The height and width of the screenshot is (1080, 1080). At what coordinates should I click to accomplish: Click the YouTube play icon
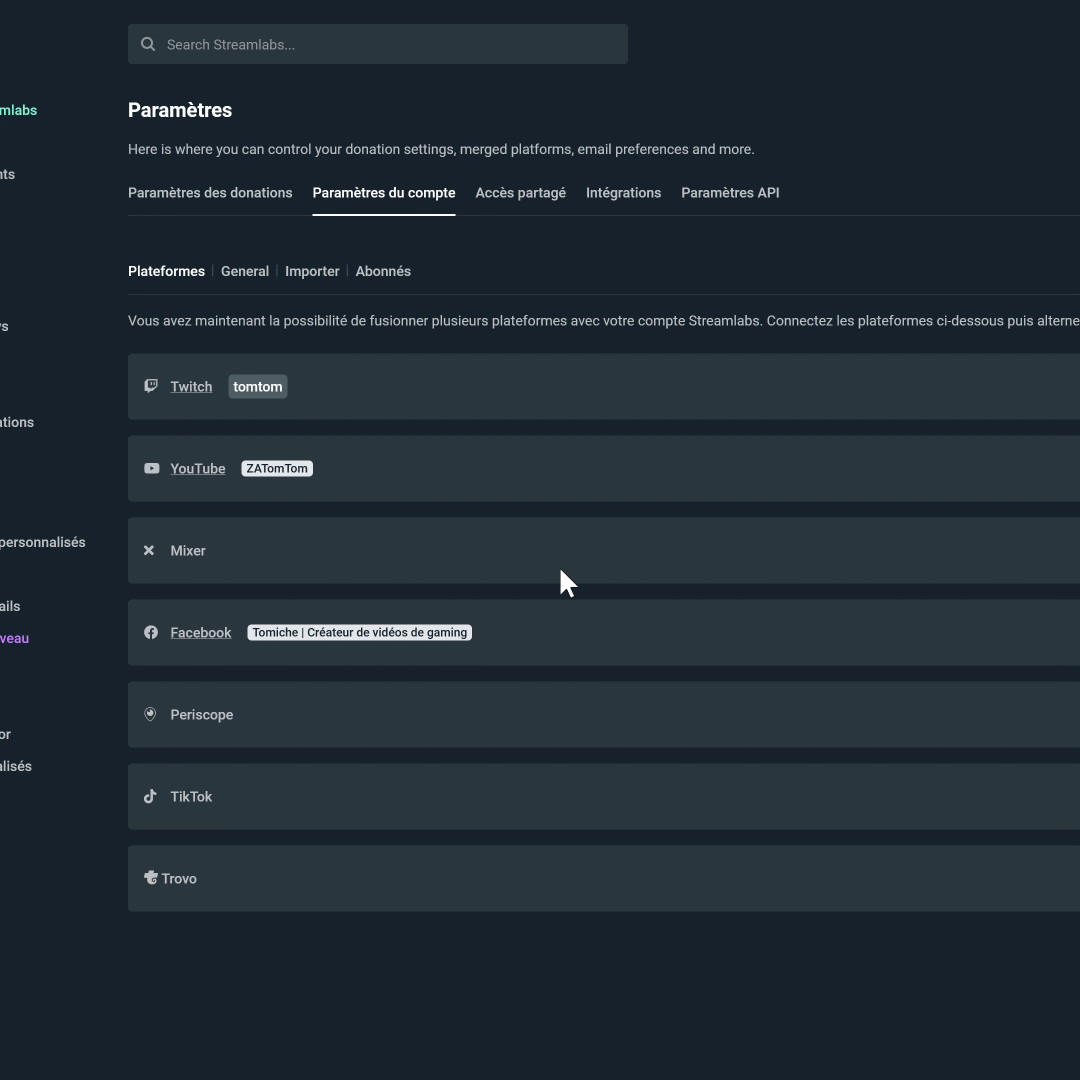(x=151, y=468)
